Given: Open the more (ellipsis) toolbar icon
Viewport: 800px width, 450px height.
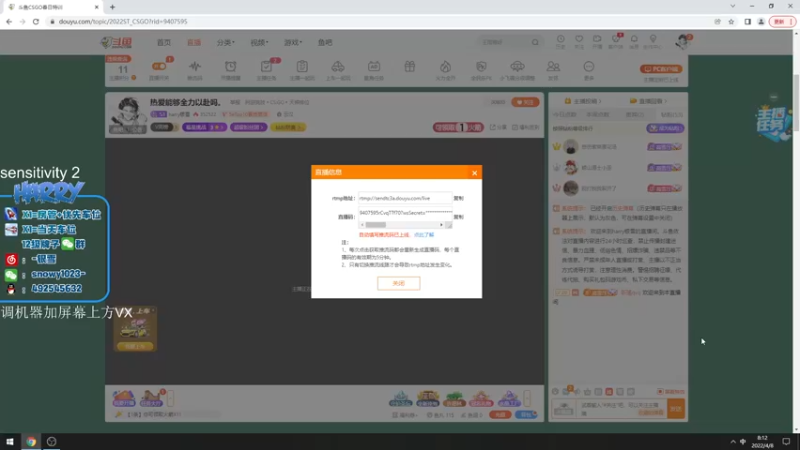Looking at the screenshot, I should pos(589,66).
